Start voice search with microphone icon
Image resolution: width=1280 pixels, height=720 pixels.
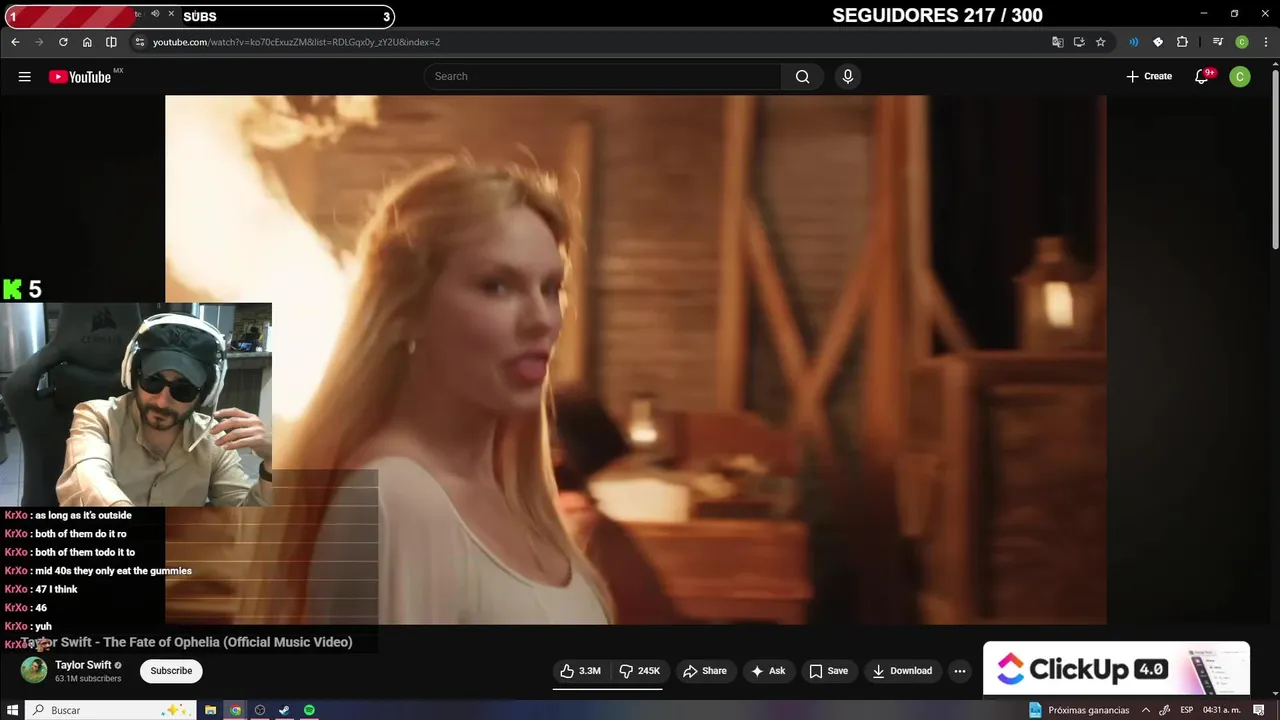click(x=848, y=76)
